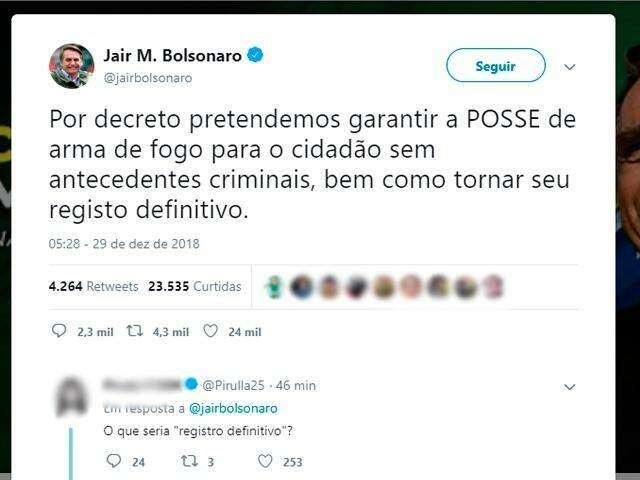
Task: Retweet the main Bolsonaro tweet
Action: pyautogui.click(x=135, y=331)
